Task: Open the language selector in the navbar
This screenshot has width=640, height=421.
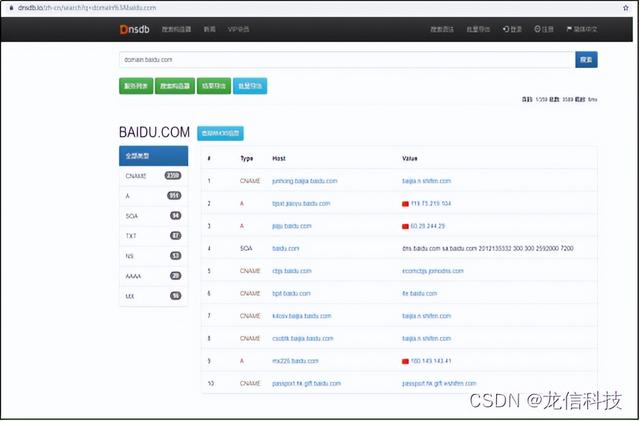Action: click(582, 29)
